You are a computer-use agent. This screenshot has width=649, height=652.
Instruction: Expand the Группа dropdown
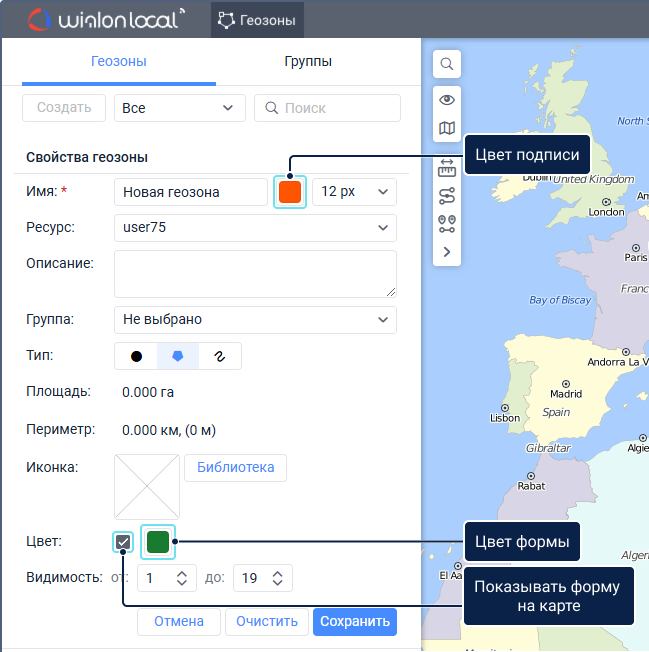click(255, 320)
